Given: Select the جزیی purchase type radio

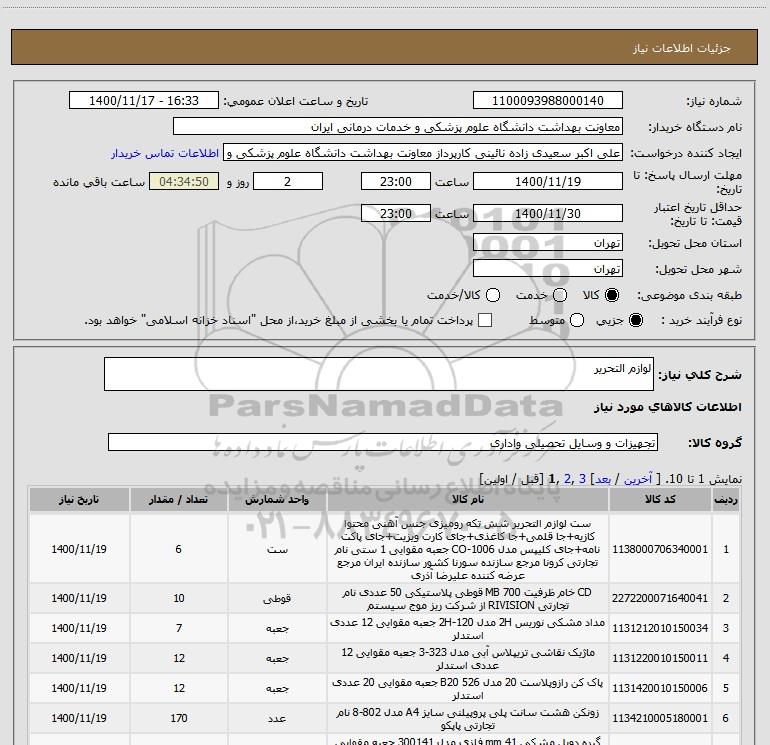Looking at the screenshot, I should pos(635,320).
